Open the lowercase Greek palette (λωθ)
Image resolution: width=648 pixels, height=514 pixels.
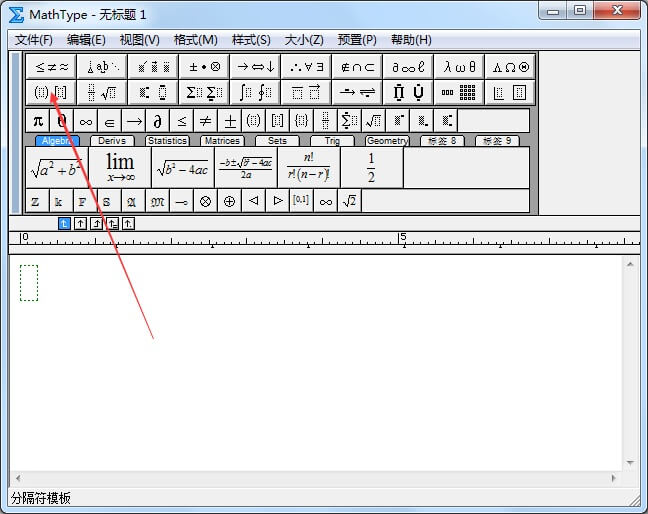460,67
